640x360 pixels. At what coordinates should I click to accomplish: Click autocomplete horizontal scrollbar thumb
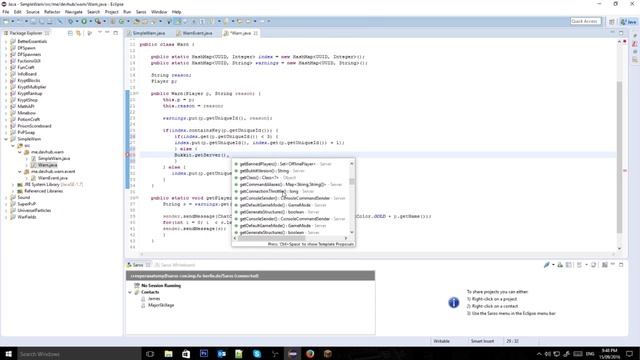pyautogui.click(x=271, y=238)
